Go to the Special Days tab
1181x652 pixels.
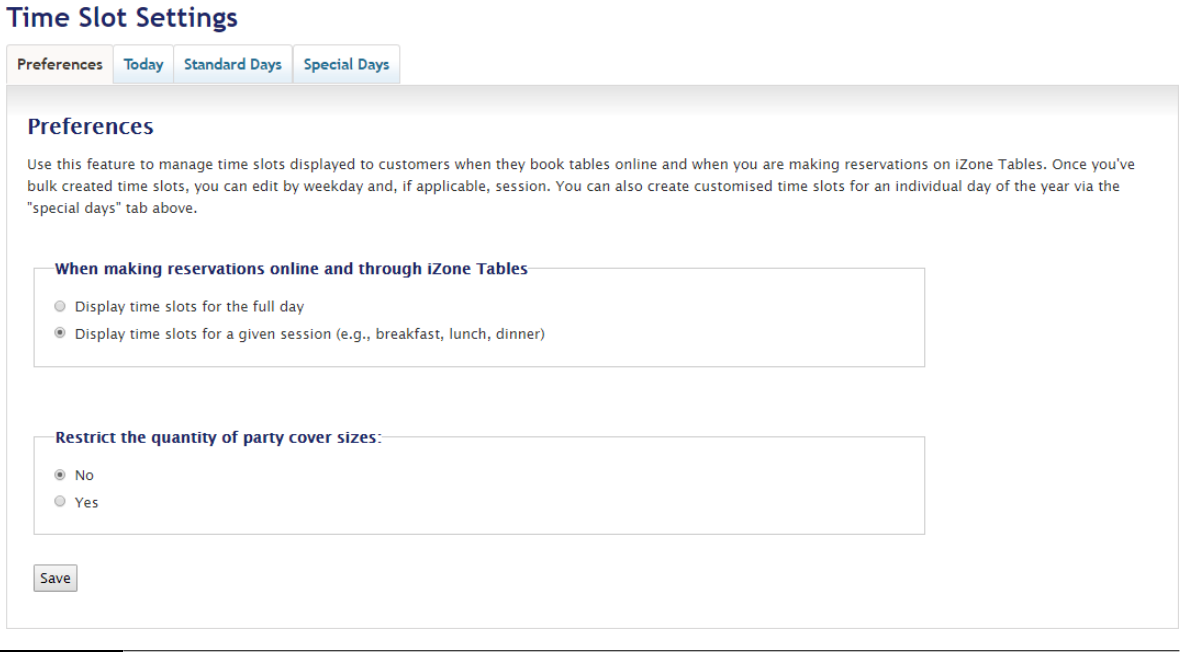click(x=346, y=65)
